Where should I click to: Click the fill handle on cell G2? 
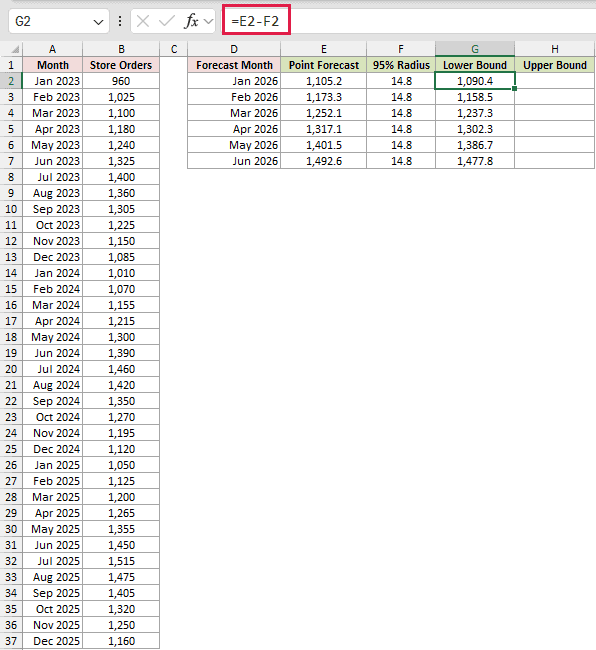[x=514, y=88]
